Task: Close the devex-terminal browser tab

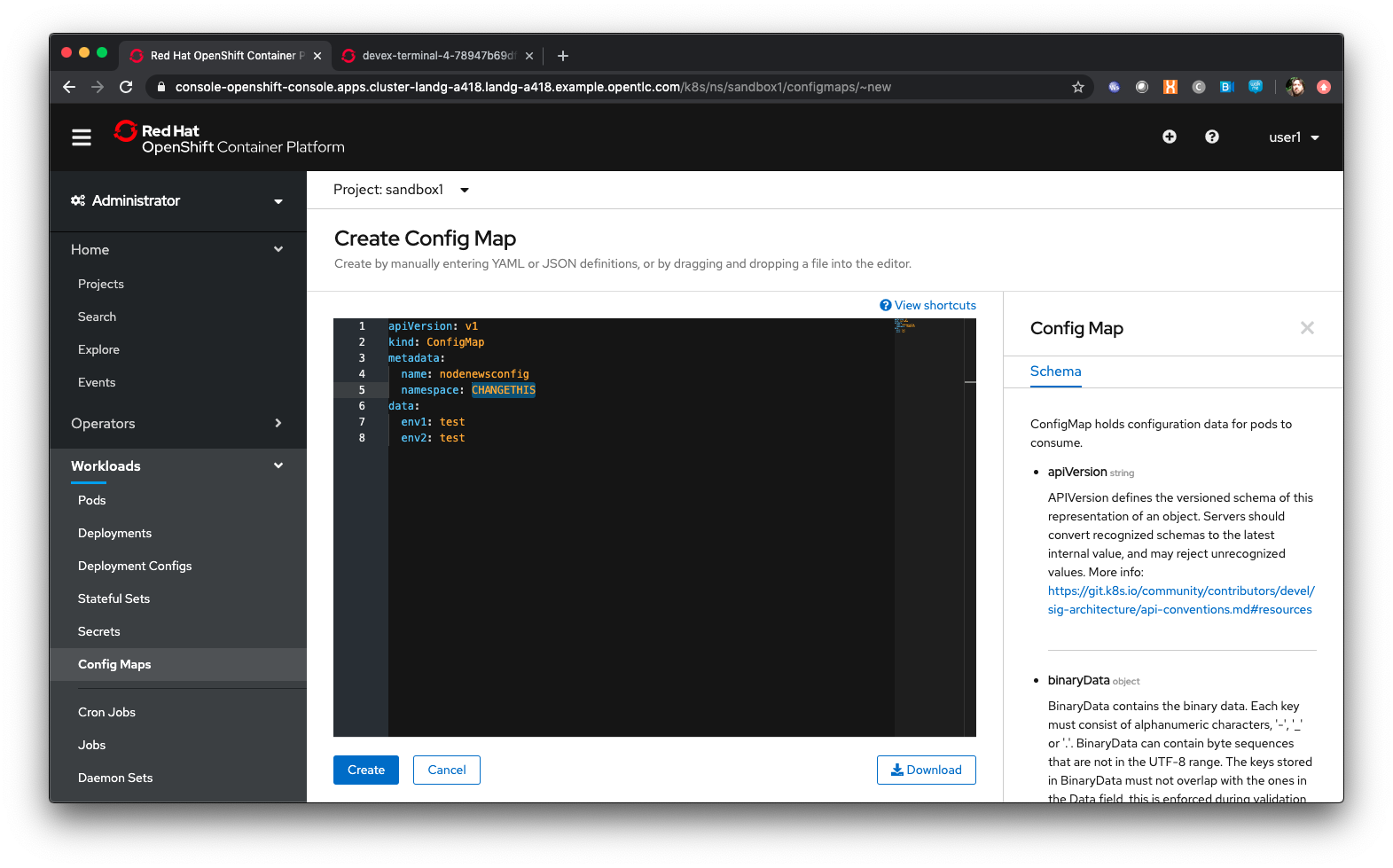Action: click(529, 56)
